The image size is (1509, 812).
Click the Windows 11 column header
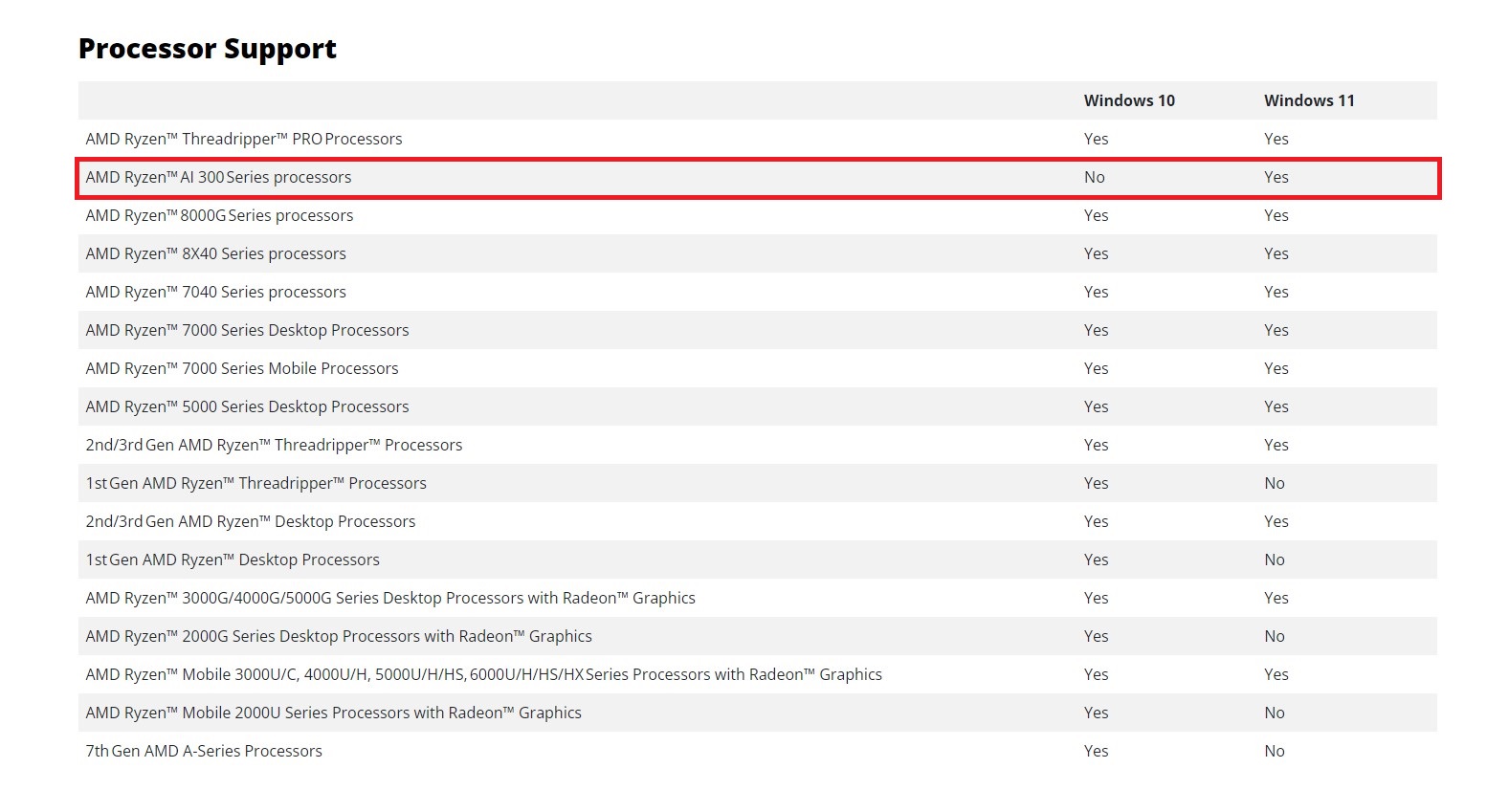(x=1309, y=100)
